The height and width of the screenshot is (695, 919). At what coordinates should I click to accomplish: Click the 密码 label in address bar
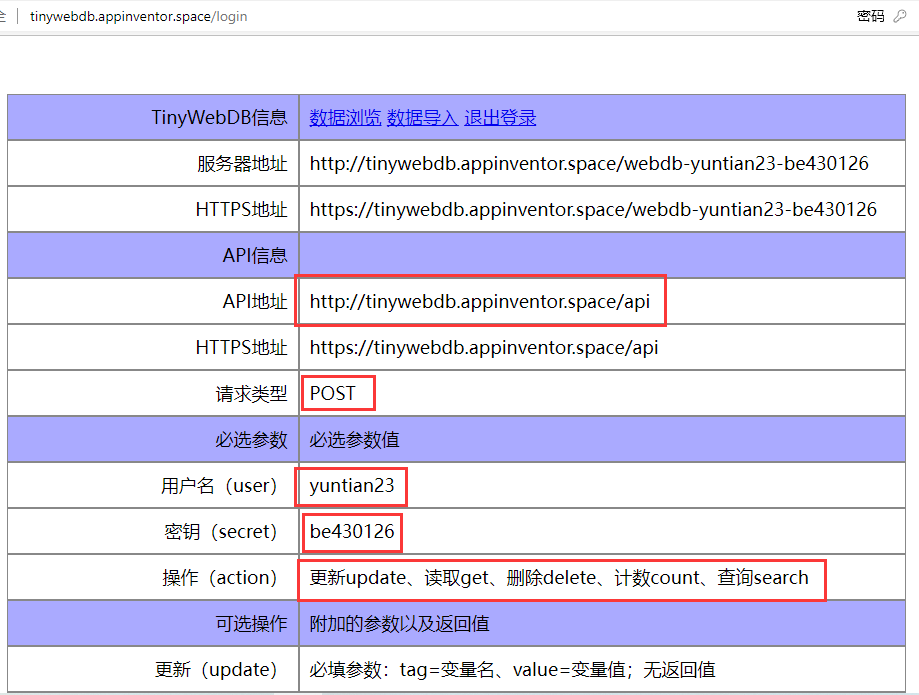[870, 16]
